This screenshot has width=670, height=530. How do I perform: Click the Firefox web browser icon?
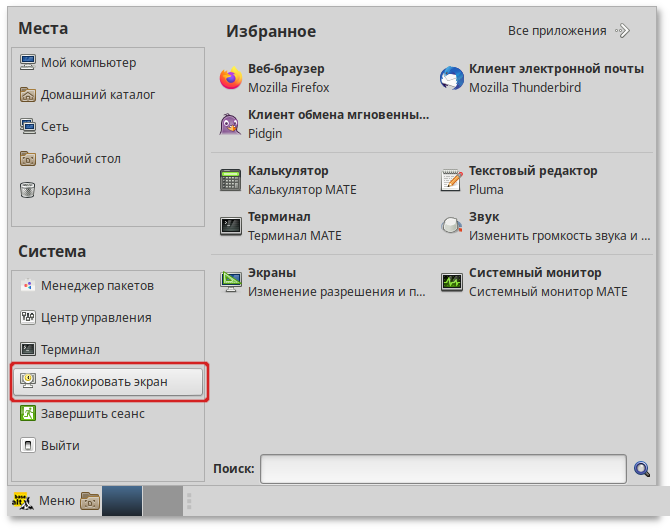(x=231, y=78)
